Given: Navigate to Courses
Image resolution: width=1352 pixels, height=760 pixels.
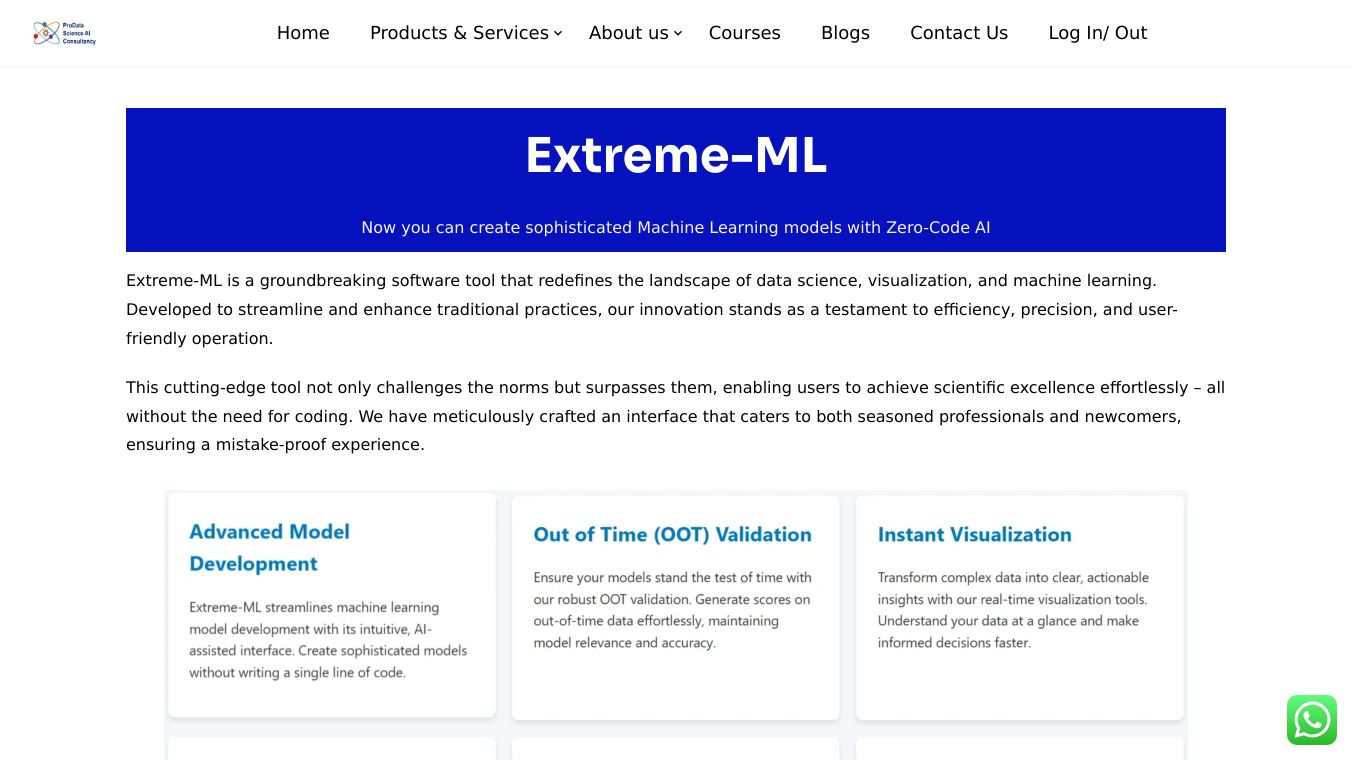Looking at the screenshot, I should click(744, 33).
